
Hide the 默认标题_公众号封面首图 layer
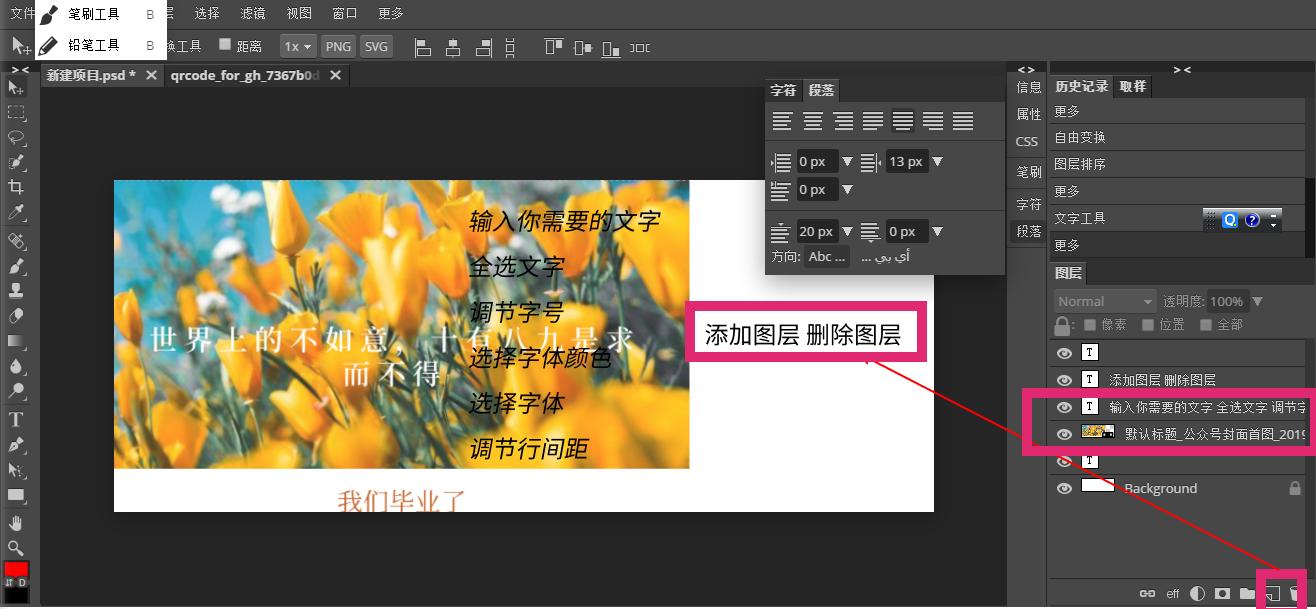1065,432
